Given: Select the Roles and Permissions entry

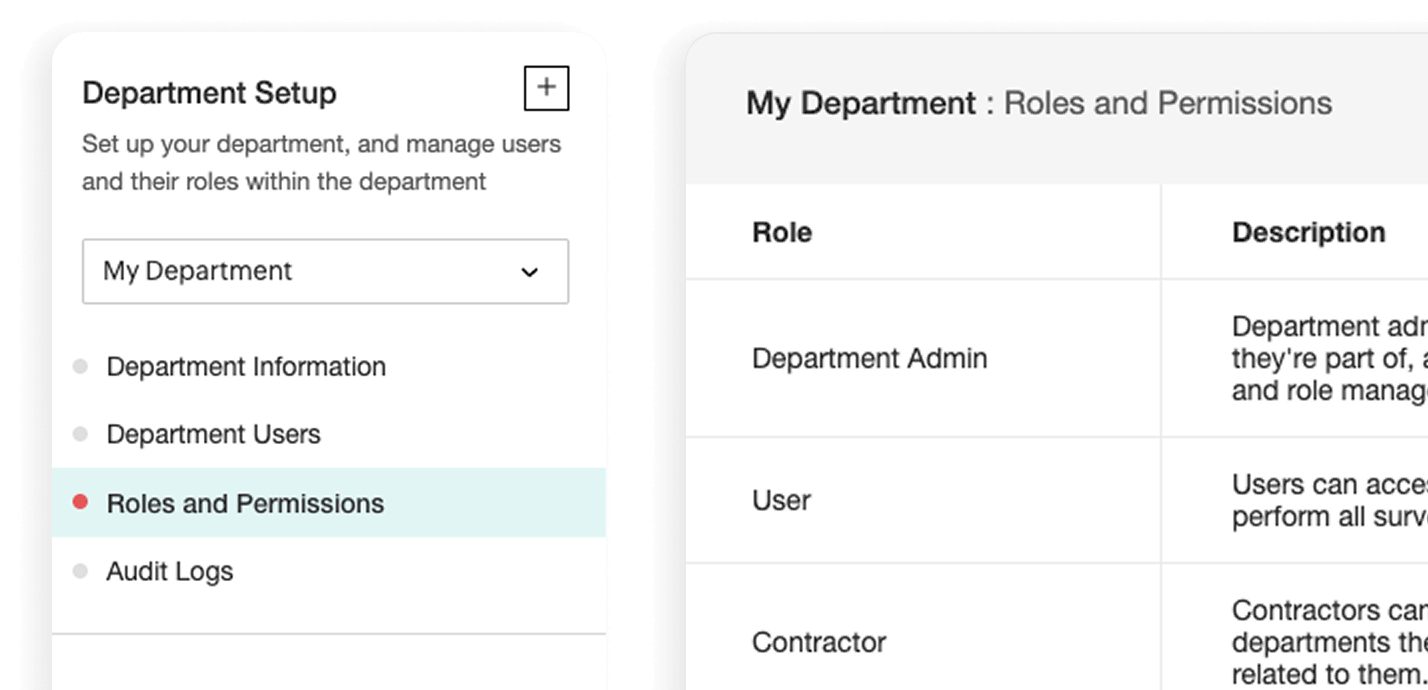Looking at the screenshot, I should pyautogui.click(x=244, y=504).
